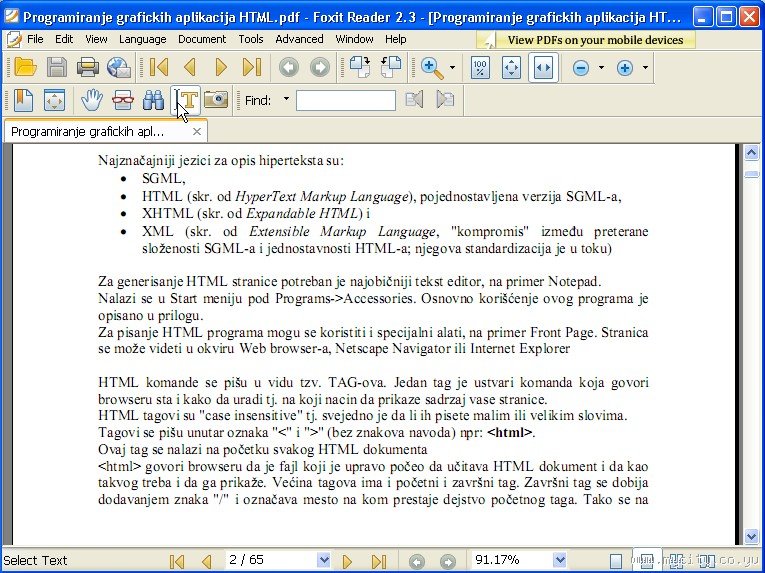Click the Foxit document icon in menu bar
The image size is (765, 573).
pos(14,40)
